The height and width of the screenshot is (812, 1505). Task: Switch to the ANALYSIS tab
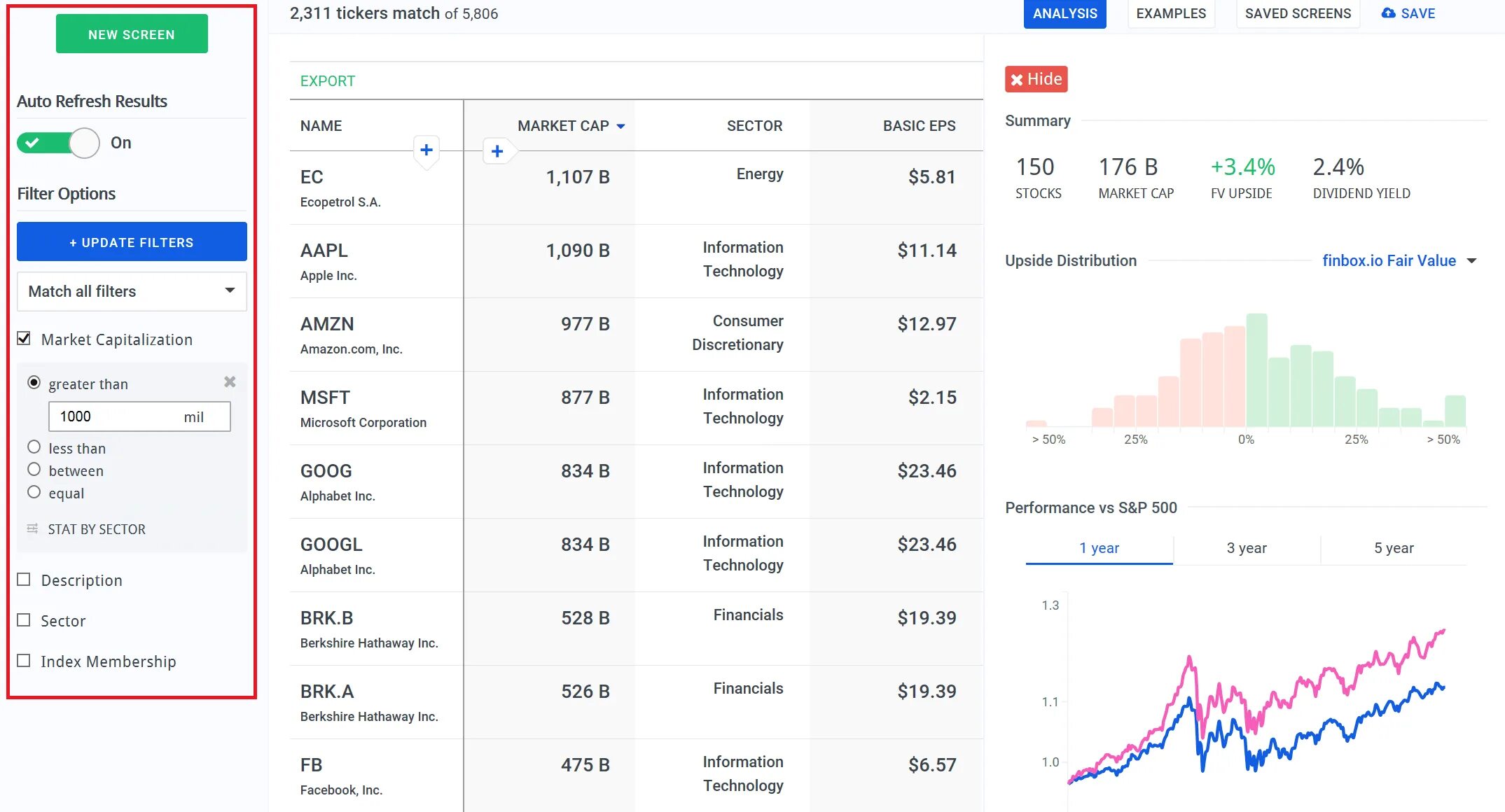1064,14
